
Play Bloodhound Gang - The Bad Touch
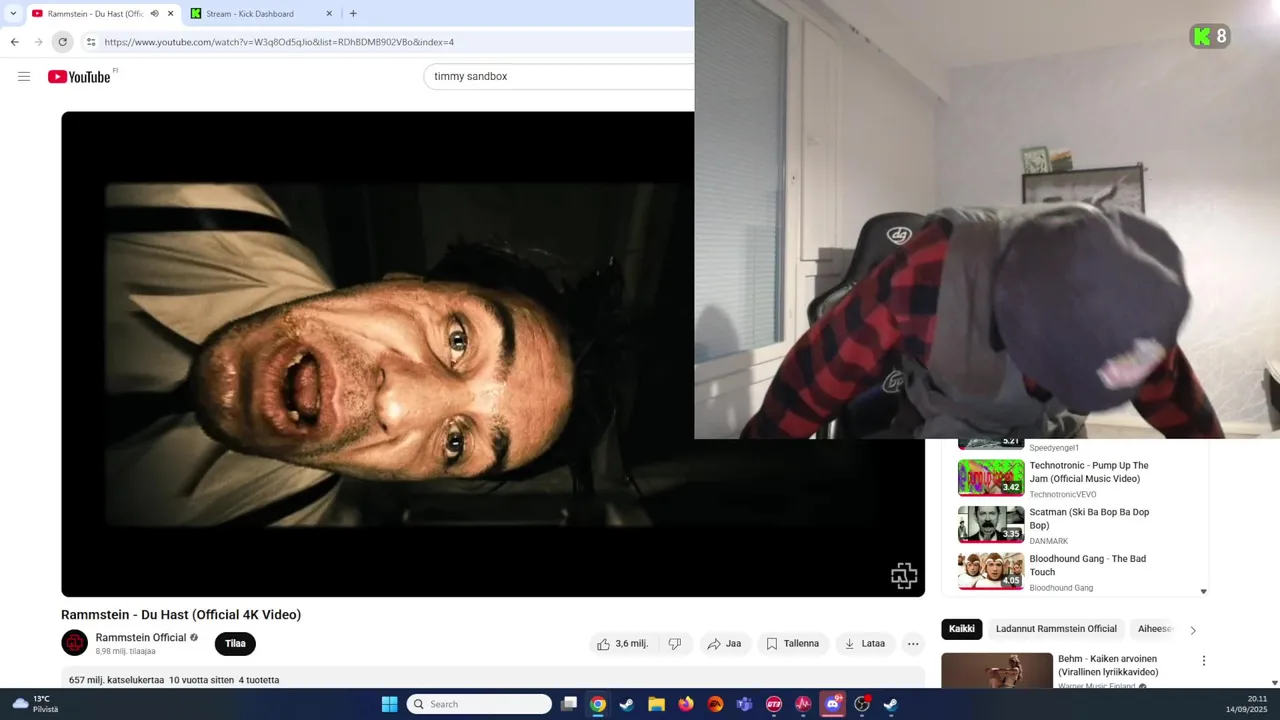(1088, 565)
